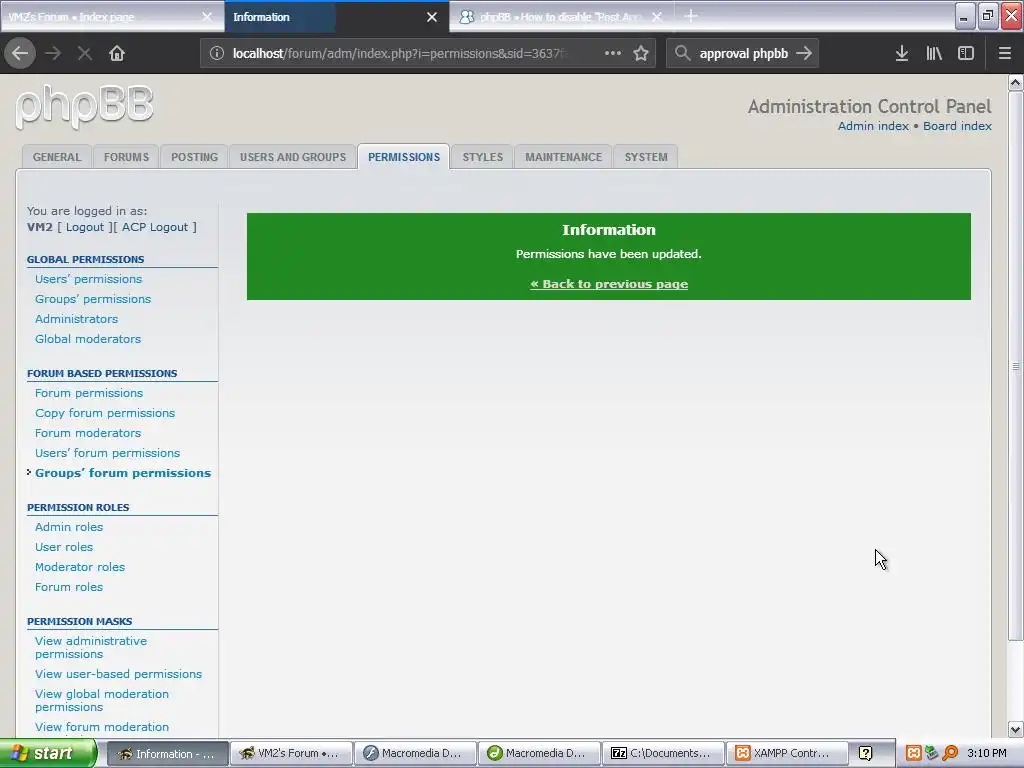Click the Start button
The width and height of the screenshot is (1024, 768).
click(48, 753)
